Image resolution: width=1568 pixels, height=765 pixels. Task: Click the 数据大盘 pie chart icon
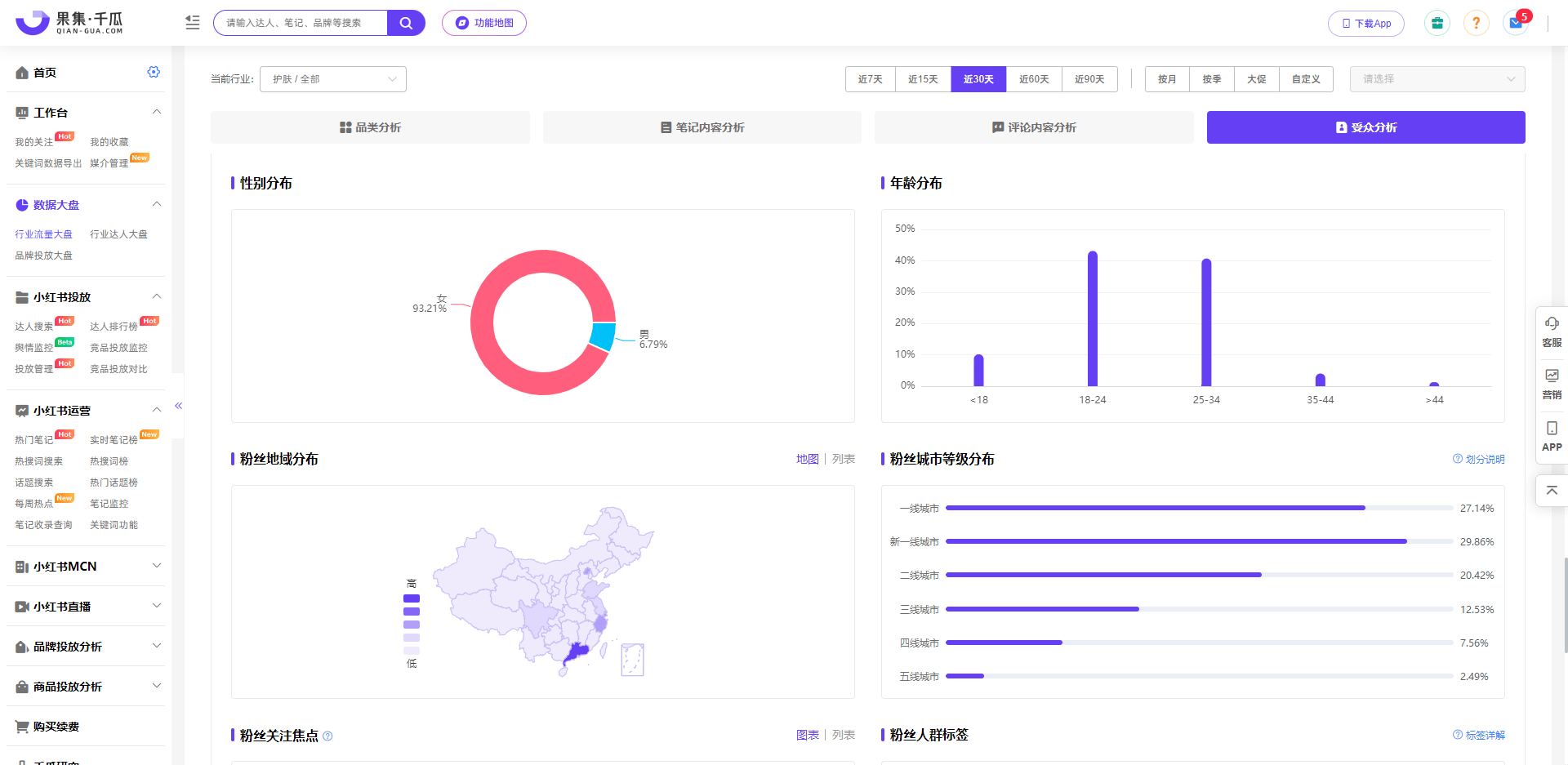pos(22,205)
